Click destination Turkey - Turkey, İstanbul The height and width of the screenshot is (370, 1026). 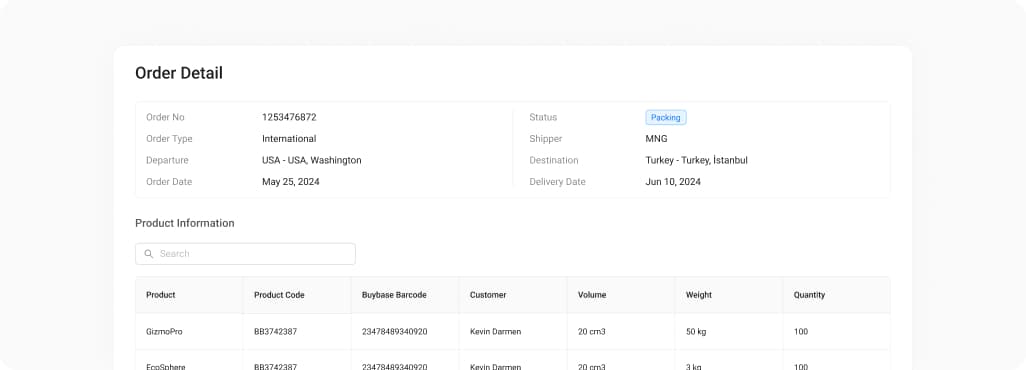pyautogui.click(x=696, y=160)
